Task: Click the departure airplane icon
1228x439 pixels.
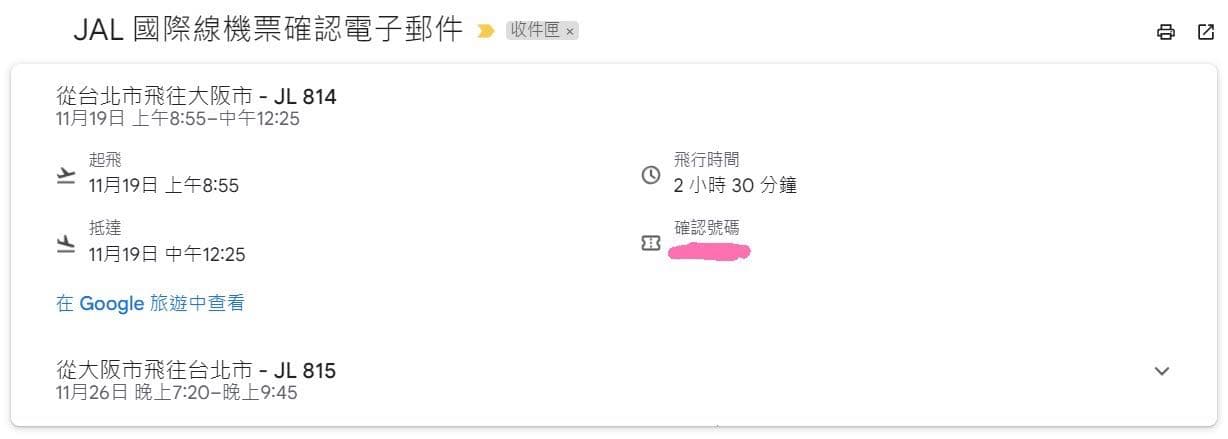Action: pyautogui.click(x=66, y=175)
